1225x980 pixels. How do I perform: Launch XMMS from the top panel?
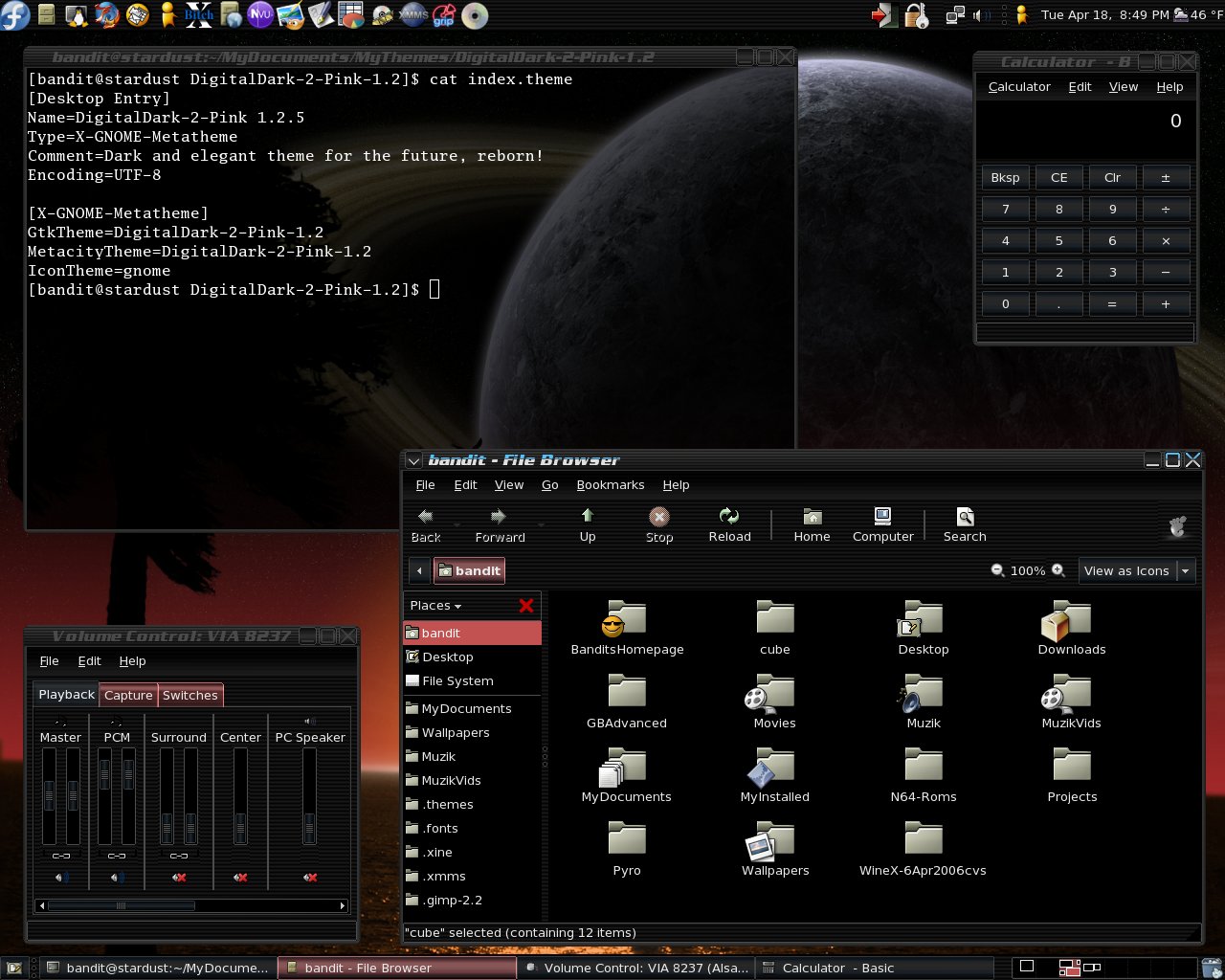412,15
